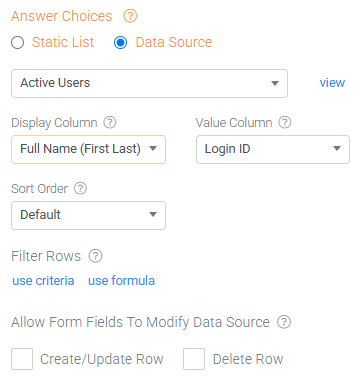The width and height of the screenshot is (364, 382).
Task: Click the use formula link
Action: pyautogui.click(x=121, y=281)
